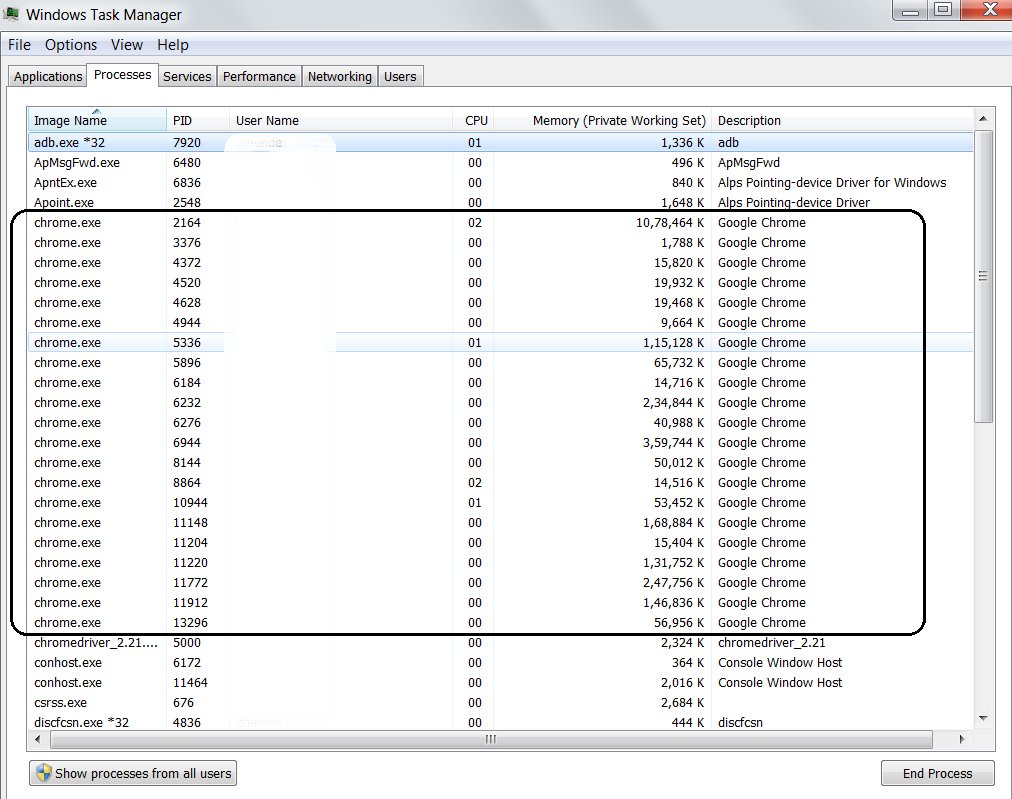1012x799 pixels.
Task: Select chrome.exe with PID 2164
Action: 500,223
